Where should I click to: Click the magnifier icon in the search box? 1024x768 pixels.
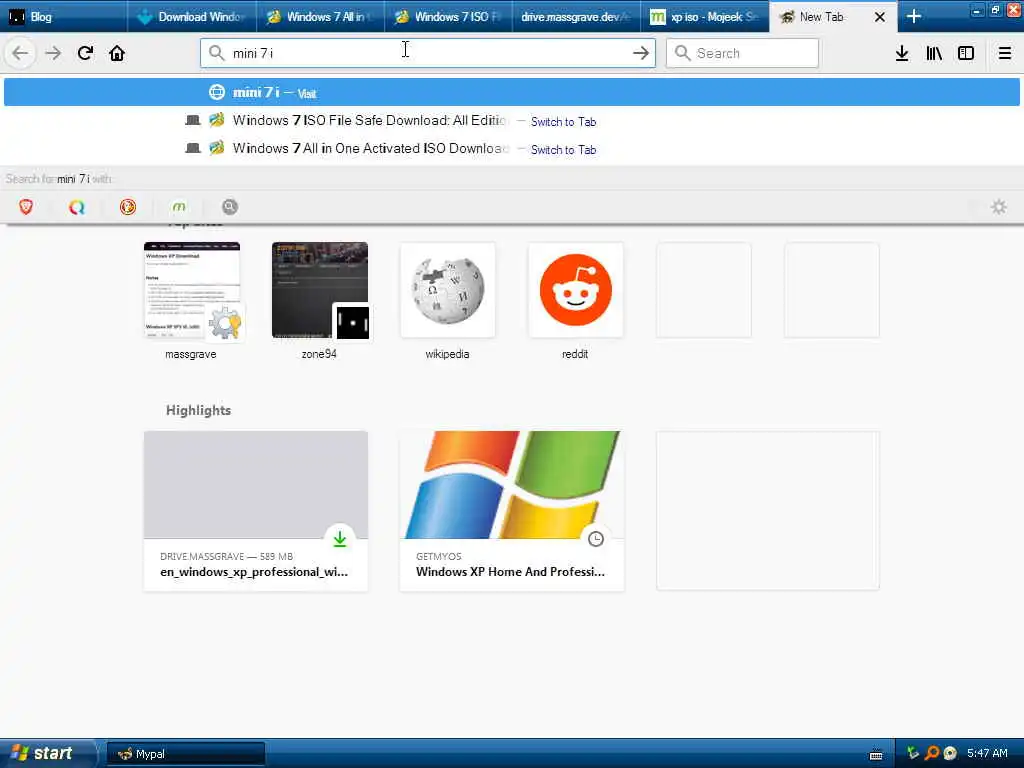[682, 53]
